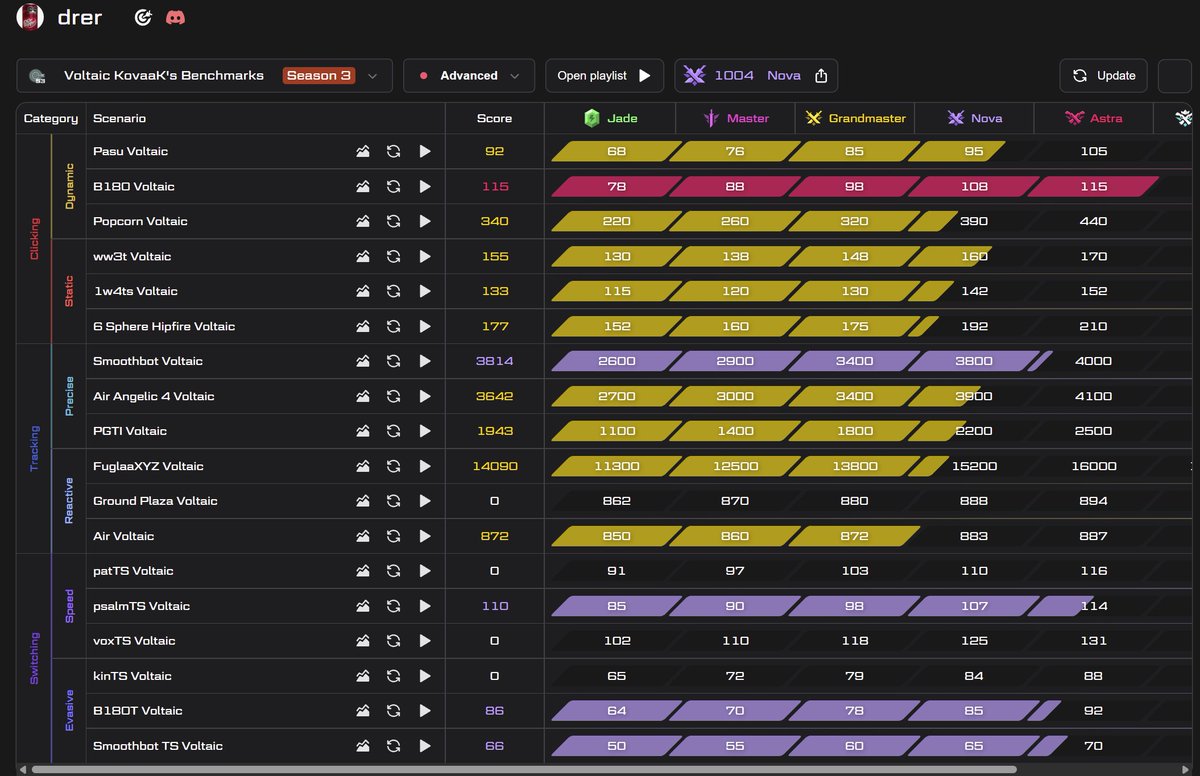The width and height of the screenshot is (1200, 776).
Task: Click the Switching category label
Action: (35, 658)
